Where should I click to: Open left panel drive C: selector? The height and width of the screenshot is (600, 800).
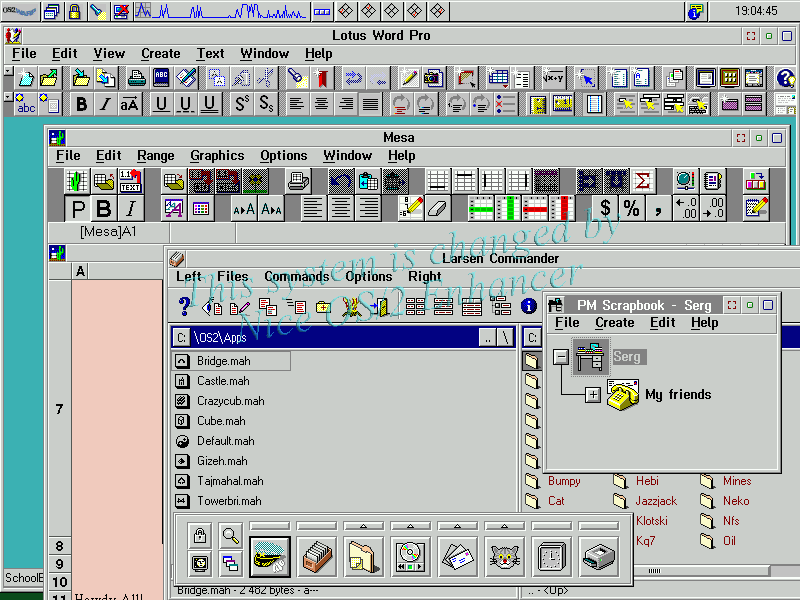(x=181, y=337)
